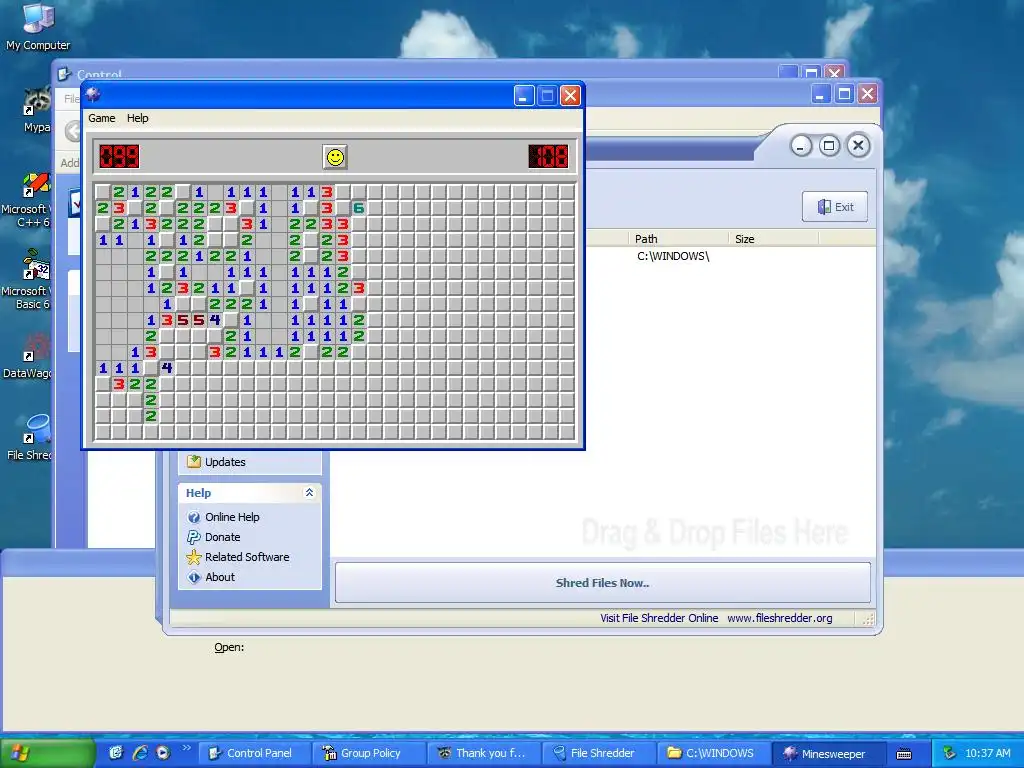Screen dimensions: 1024x768
Task: Expand the quick launch chevron
Action: [186, 747]
